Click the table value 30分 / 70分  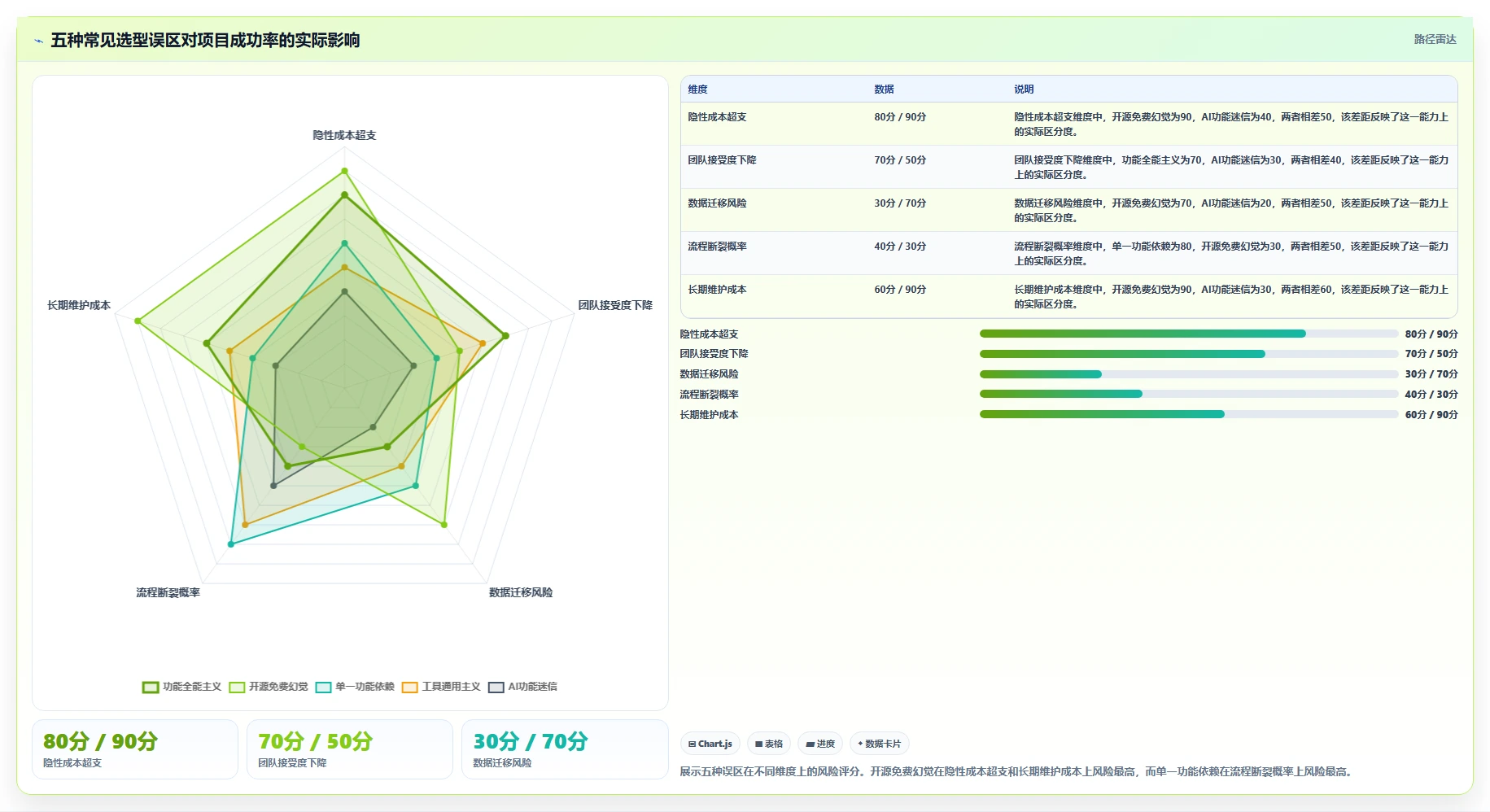pos(900,203)
